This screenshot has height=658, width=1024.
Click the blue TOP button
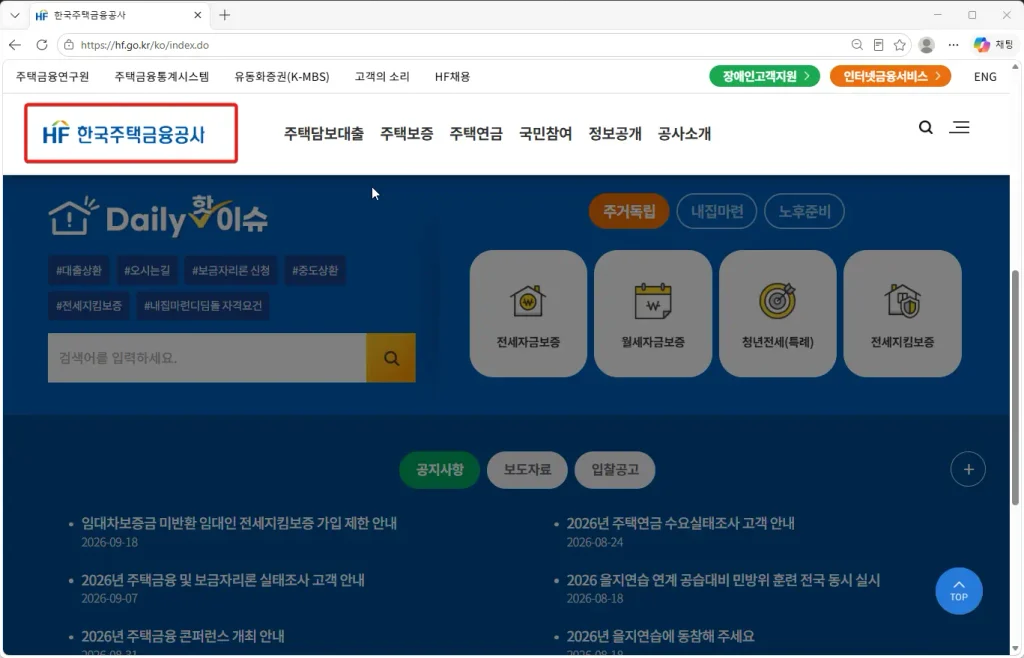pyautogui.click(x=959, y=591)
